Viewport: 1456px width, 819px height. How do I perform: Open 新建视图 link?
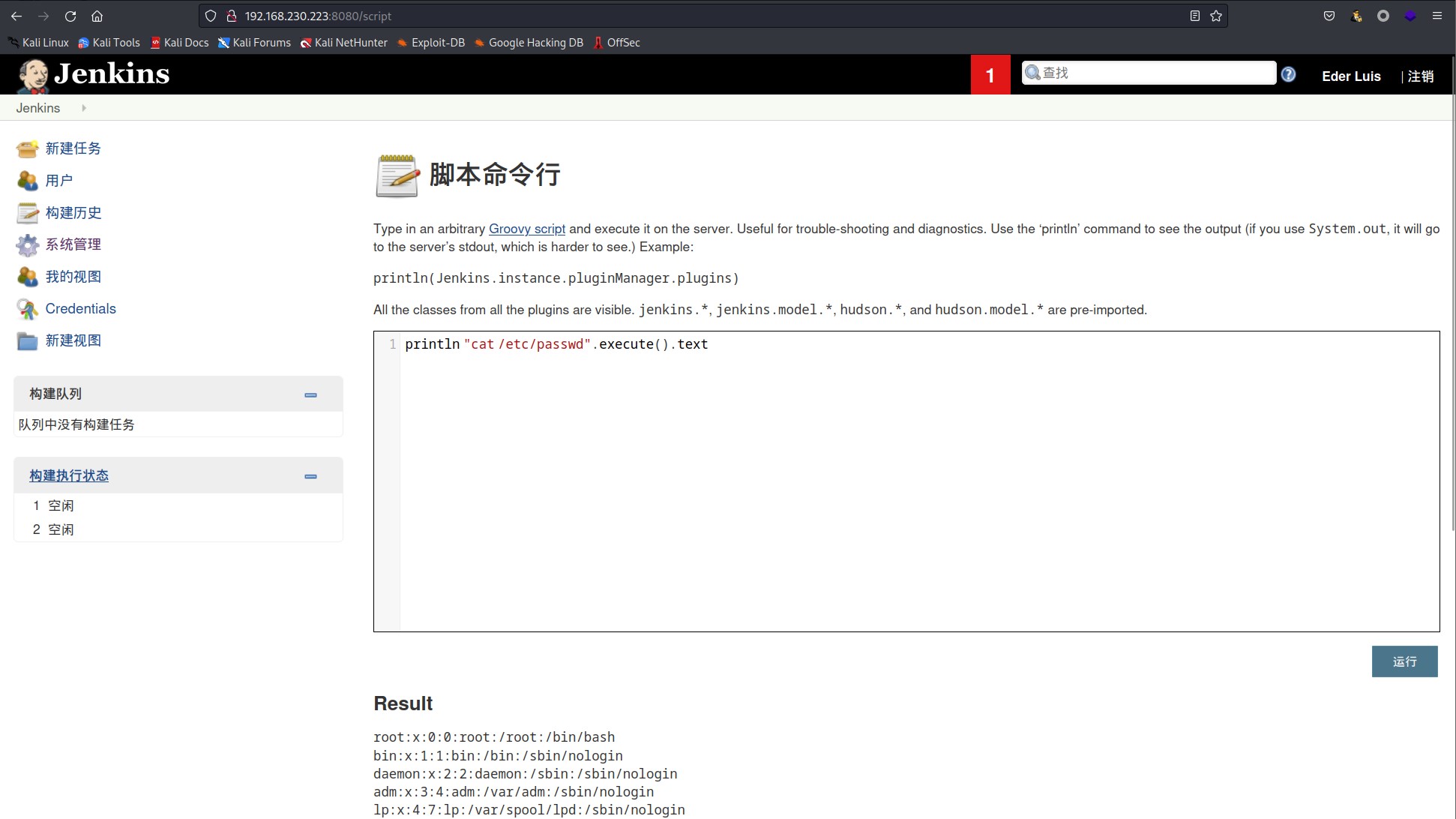[x=73, y=340]
